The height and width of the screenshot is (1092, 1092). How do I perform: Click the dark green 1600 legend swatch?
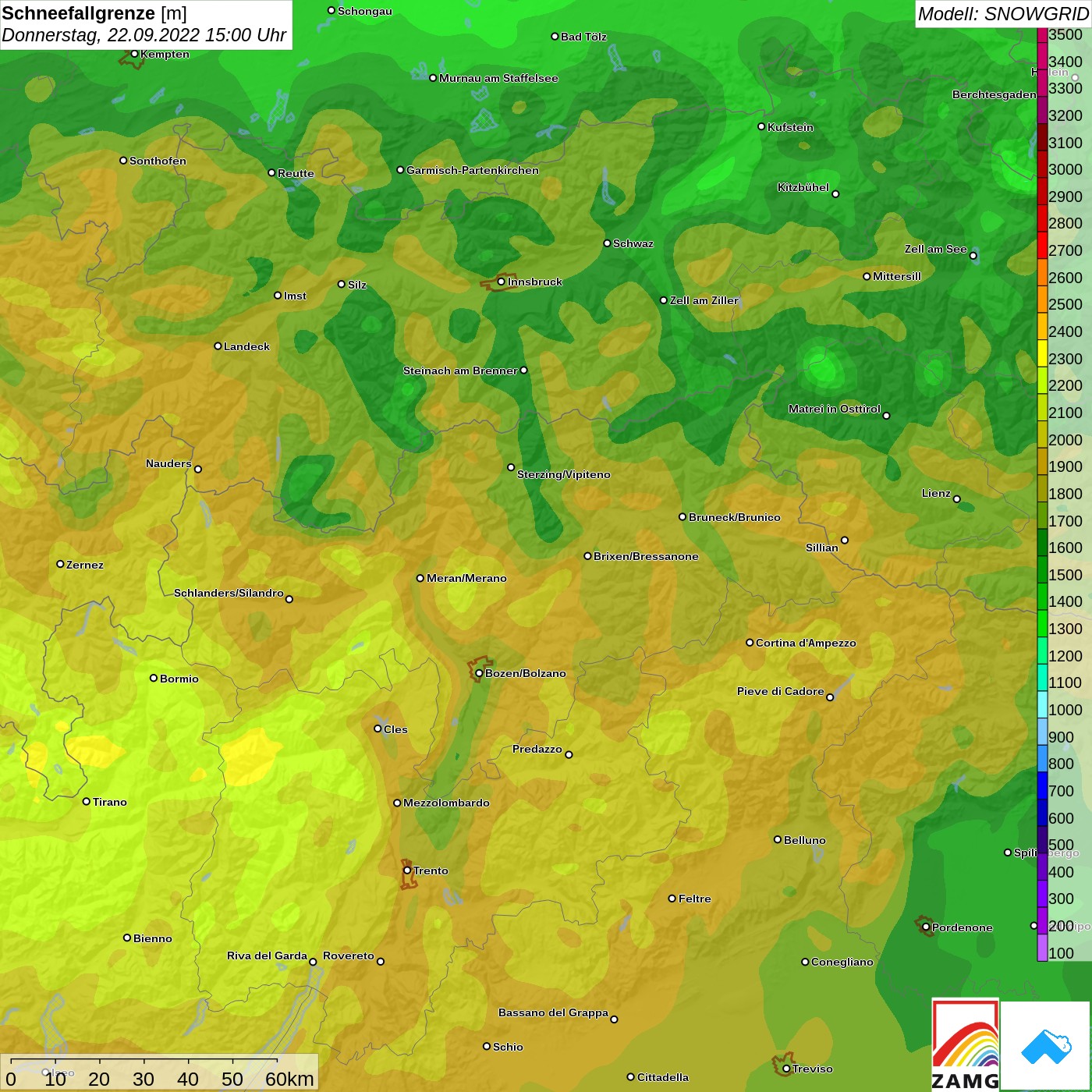(1042, 542)
